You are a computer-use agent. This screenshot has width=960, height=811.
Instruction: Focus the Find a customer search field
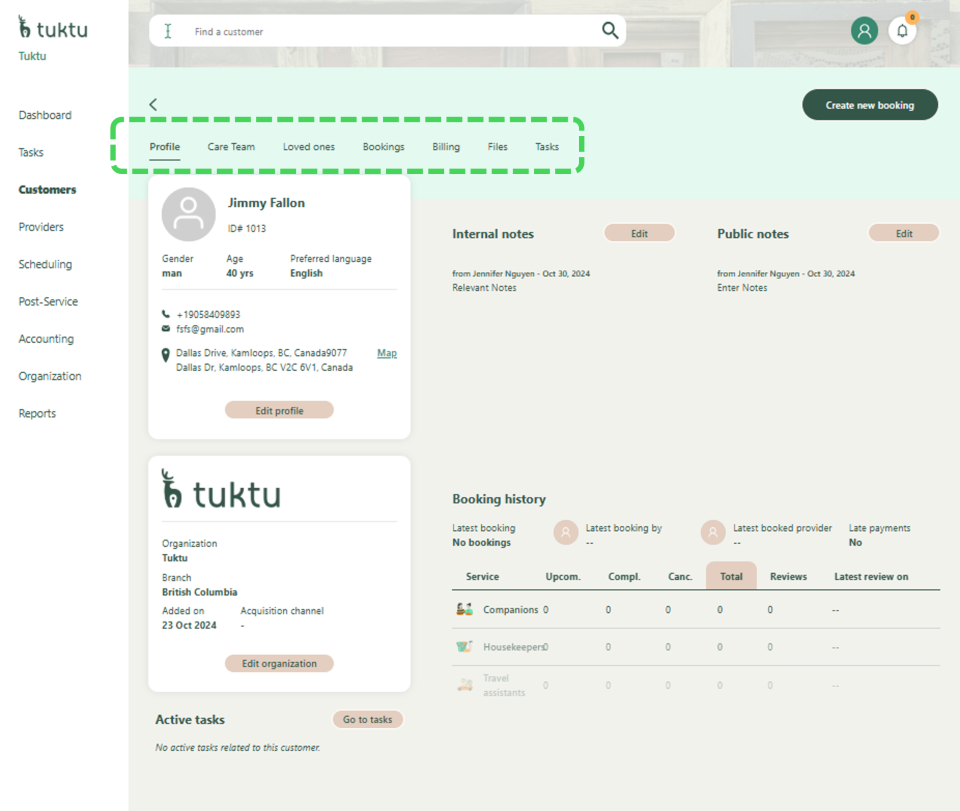390,32
